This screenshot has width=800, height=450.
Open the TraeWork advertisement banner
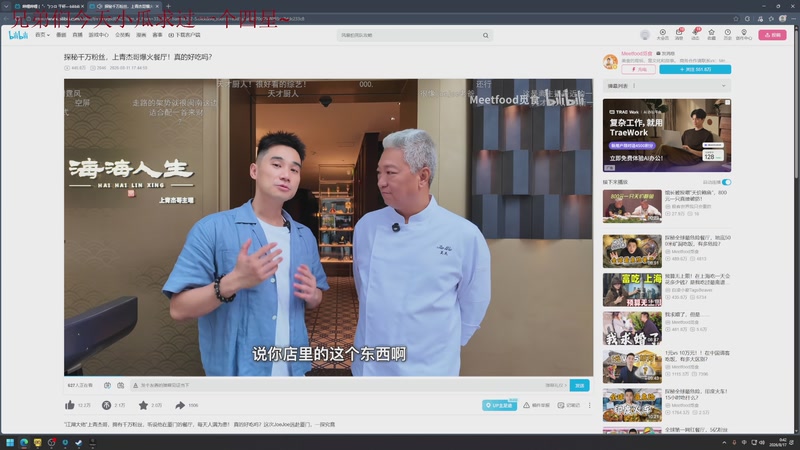(667, 135)
